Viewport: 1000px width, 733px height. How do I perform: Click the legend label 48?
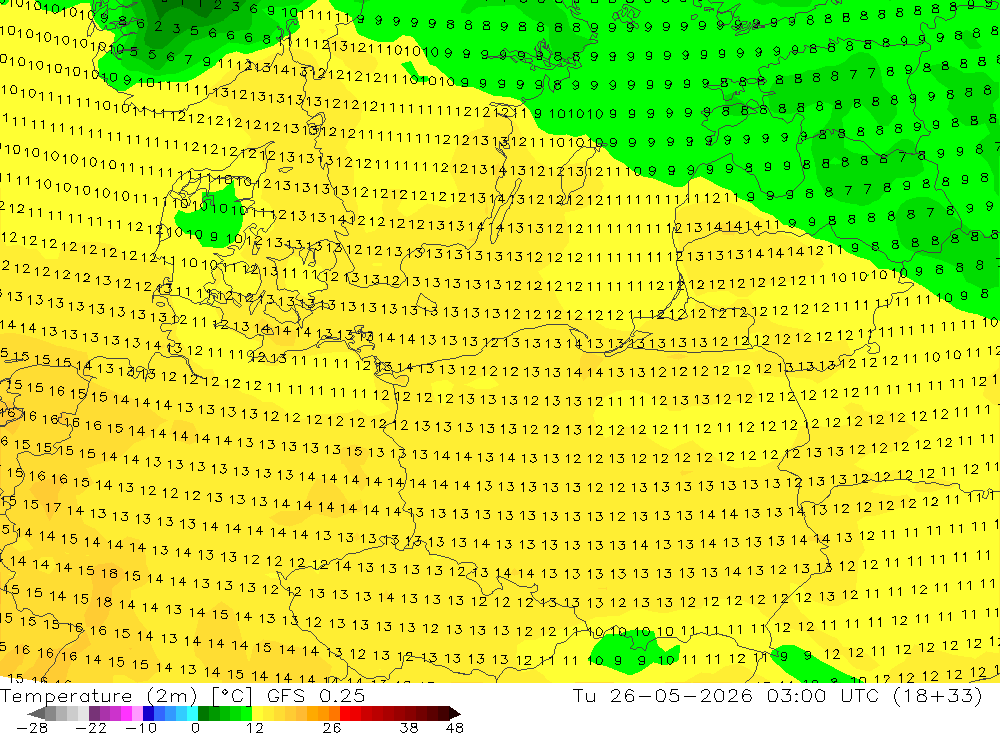[x=455, y=728]
